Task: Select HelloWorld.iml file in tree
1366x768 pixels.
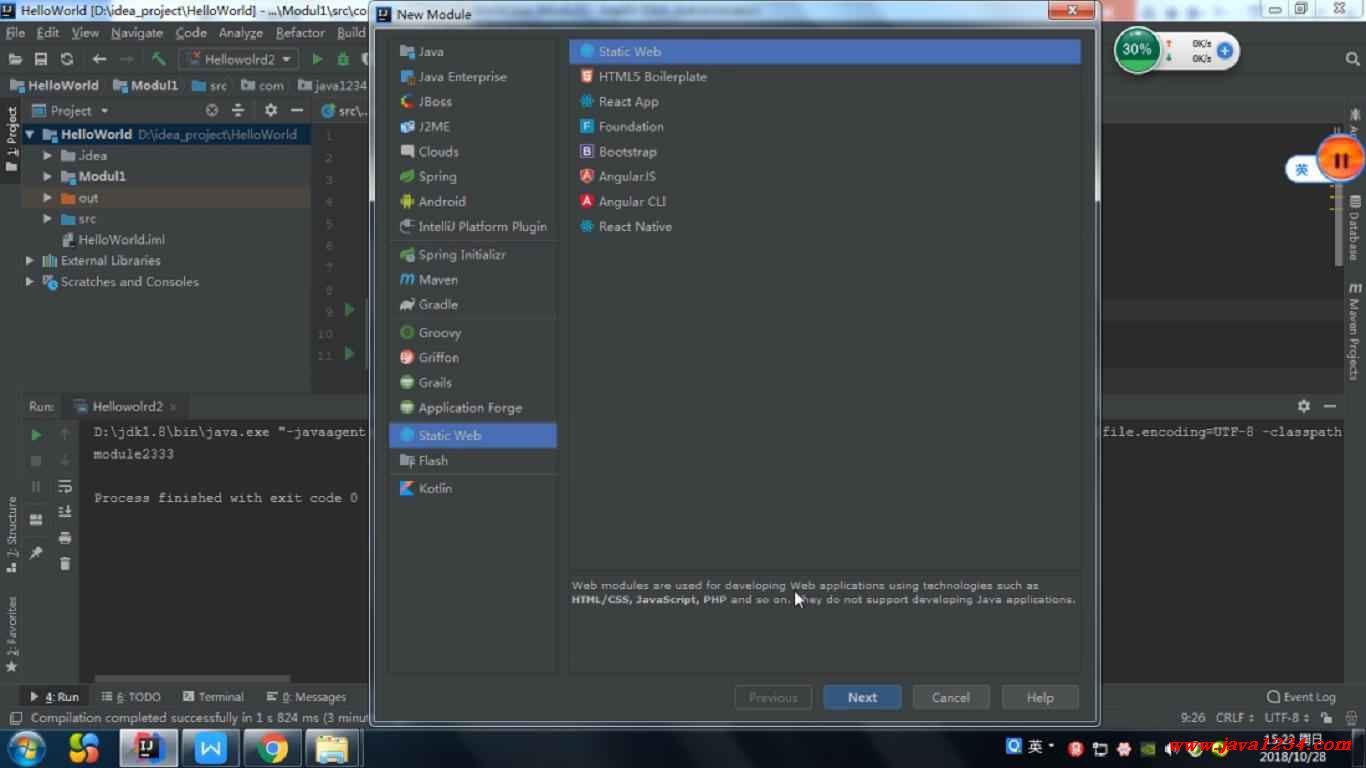Action: point(121,239)
